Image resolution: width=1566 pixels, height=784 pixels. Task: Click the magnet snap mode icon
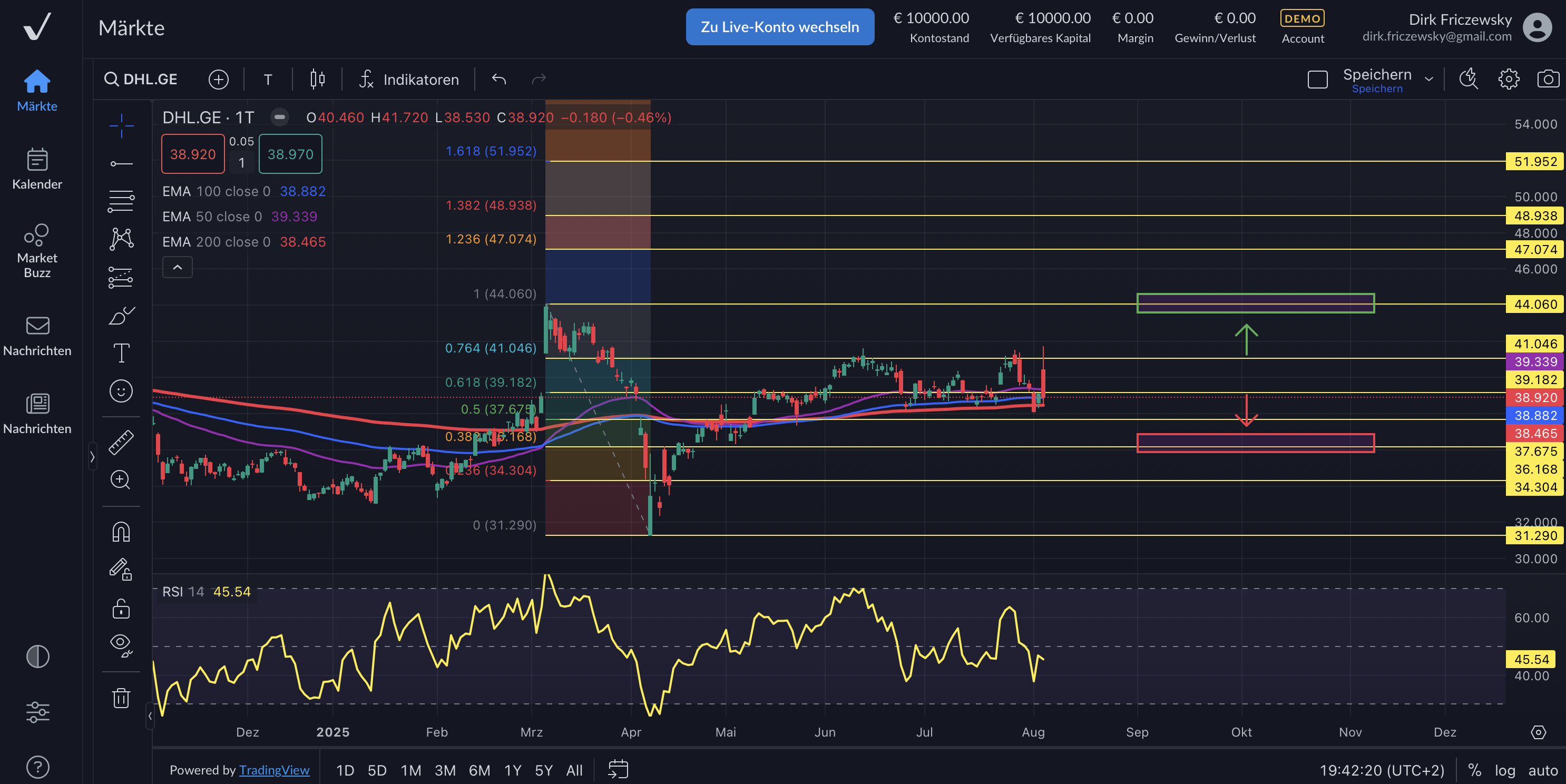121,532
